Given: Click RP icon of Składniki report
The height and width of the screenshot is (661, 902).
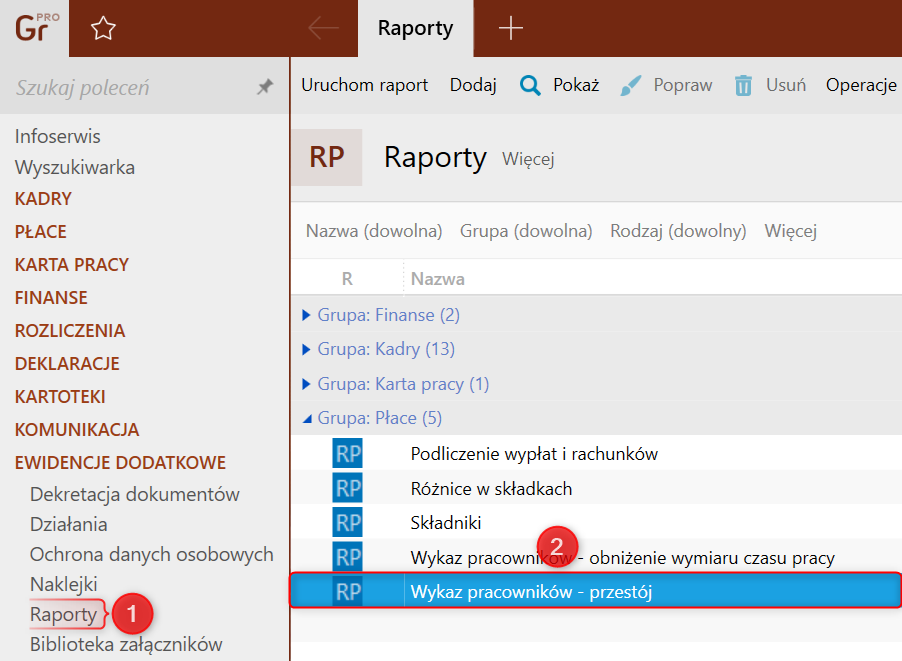Looking at the screenshot, I should pos(348,523).
